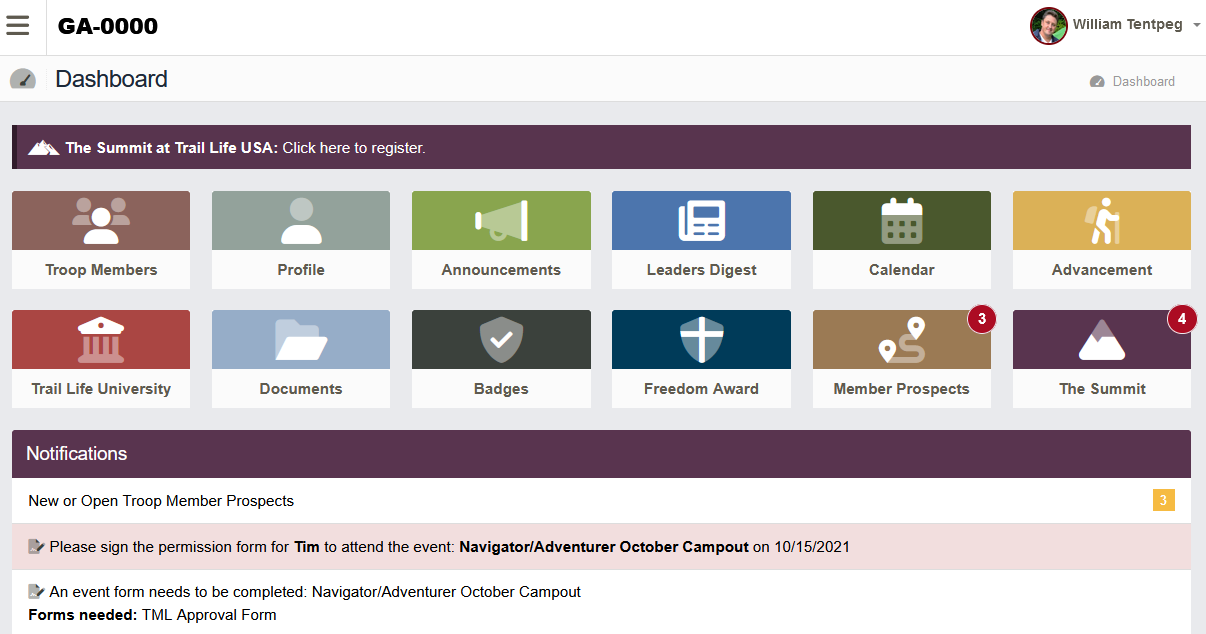
Task: Click the red 3 badge on Member Prospects
Action: [982, 319]
